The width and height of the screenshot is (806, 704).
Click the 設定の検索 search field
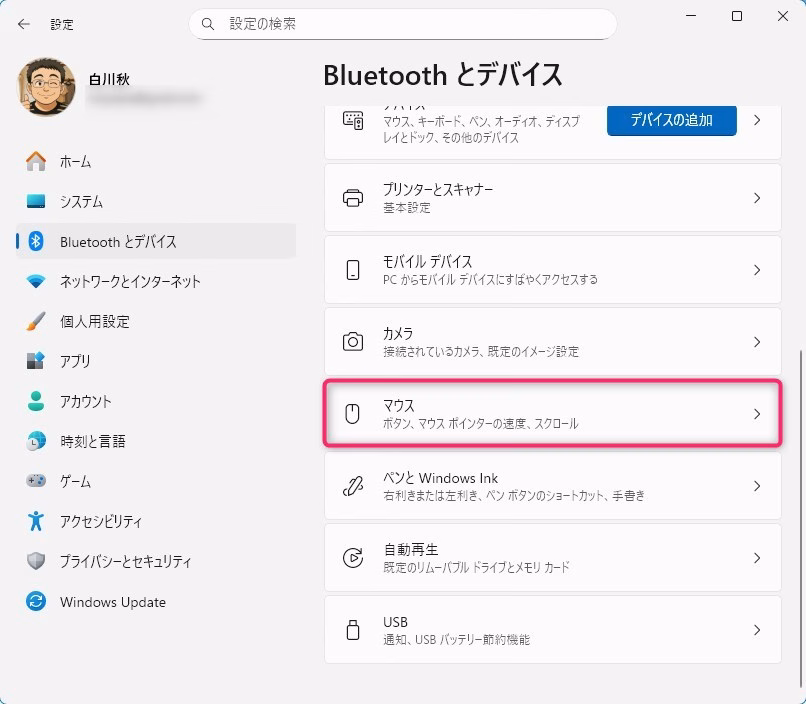click(410, 24)
